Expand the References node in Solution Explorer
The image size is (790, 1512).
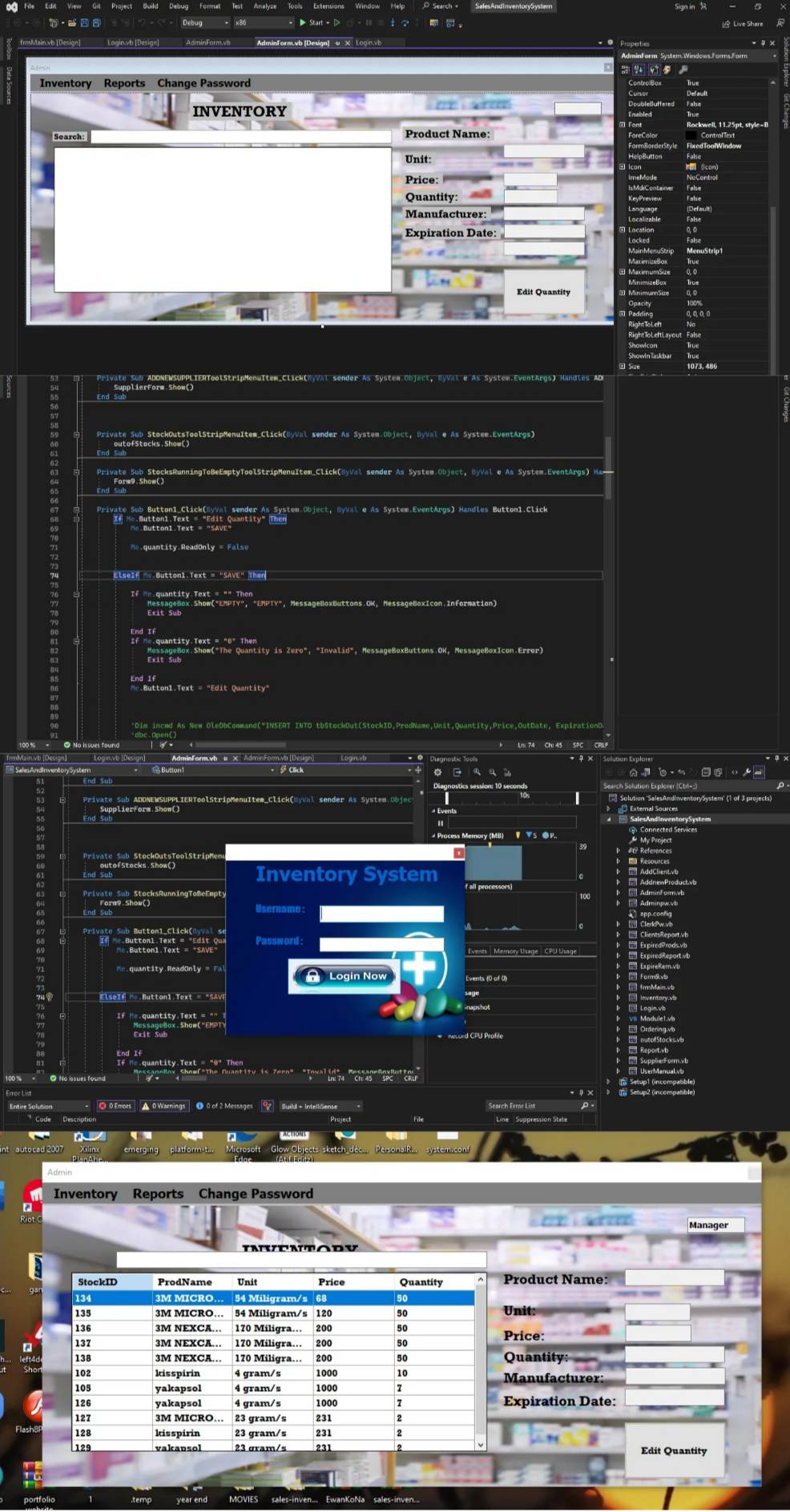(x=618, y=850)
